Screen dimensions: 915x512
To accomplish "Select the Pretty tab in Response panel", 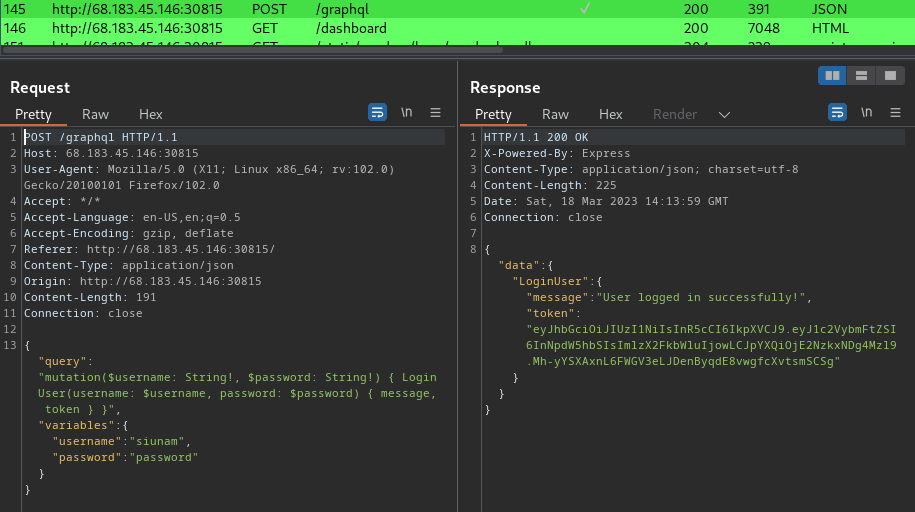I will [x=493, y=114].
